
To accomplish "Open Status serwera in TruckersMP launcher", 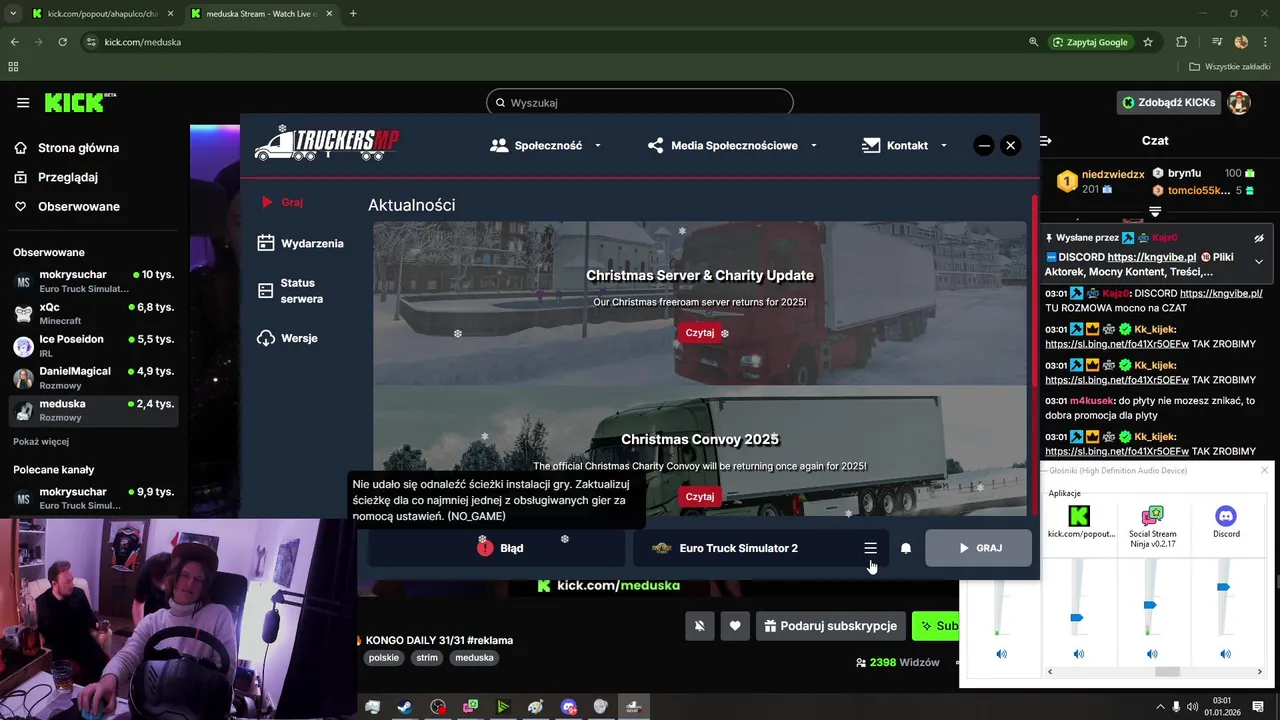I will [x=290, y=291].
